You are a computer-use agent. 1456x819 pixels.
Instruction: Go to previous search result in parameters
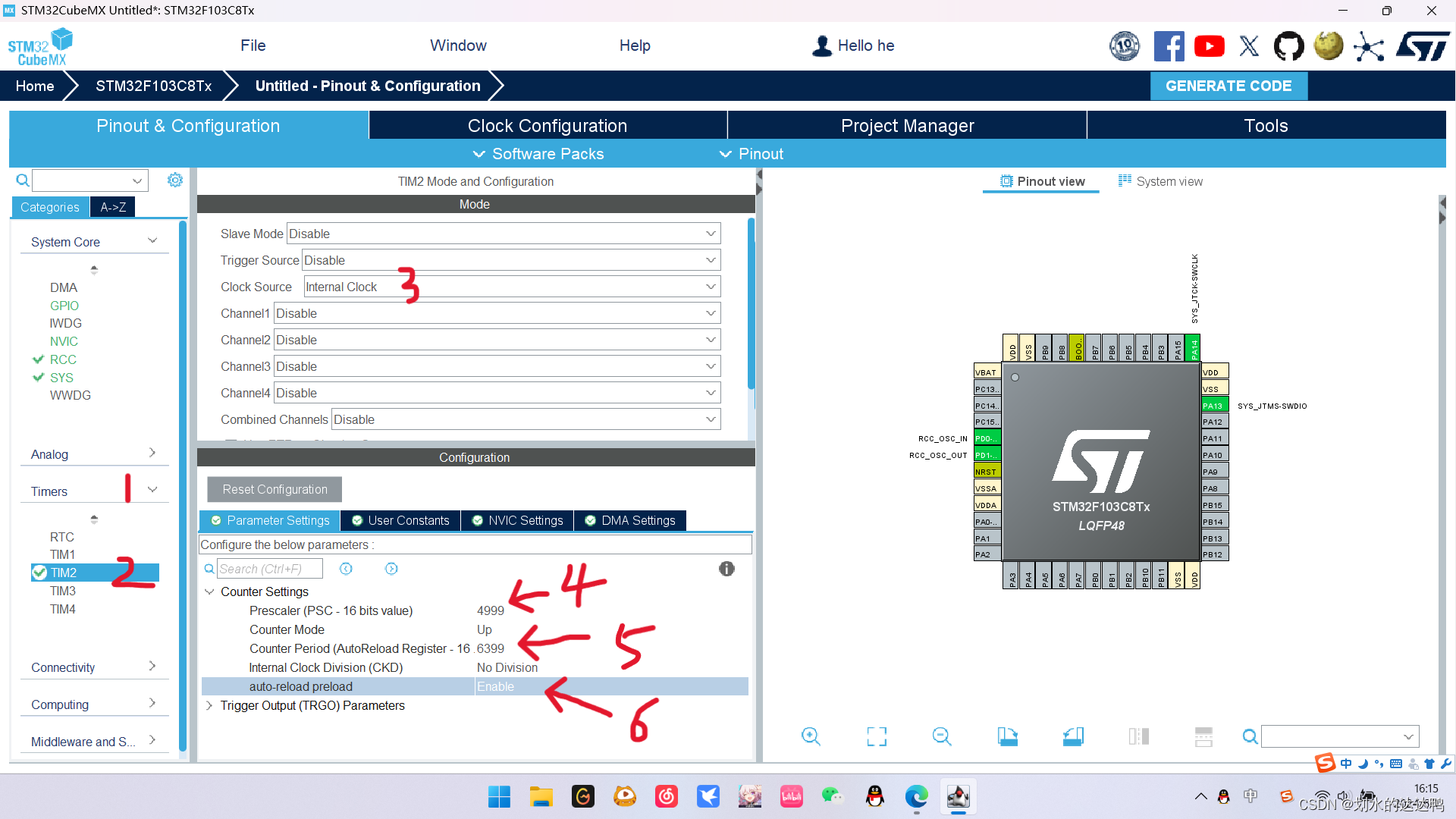point(346,569)
